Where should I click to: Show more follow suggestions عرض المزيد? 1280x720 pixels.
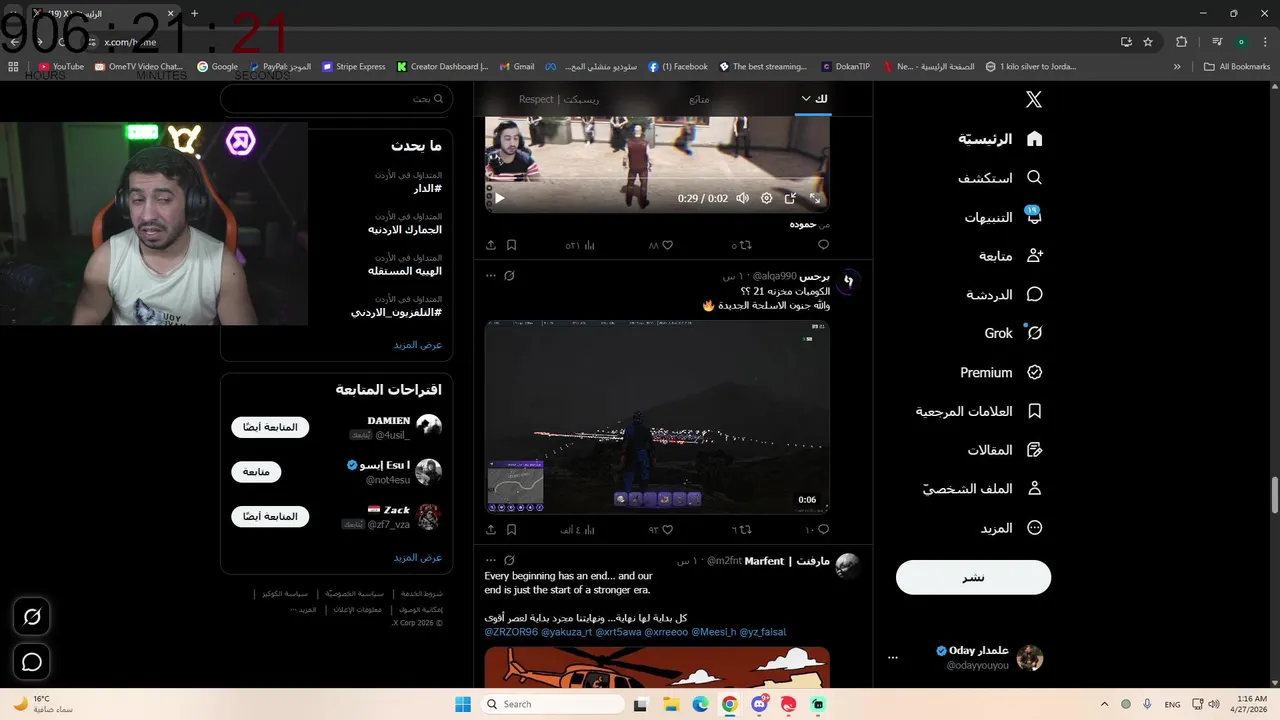coord(417,557)
